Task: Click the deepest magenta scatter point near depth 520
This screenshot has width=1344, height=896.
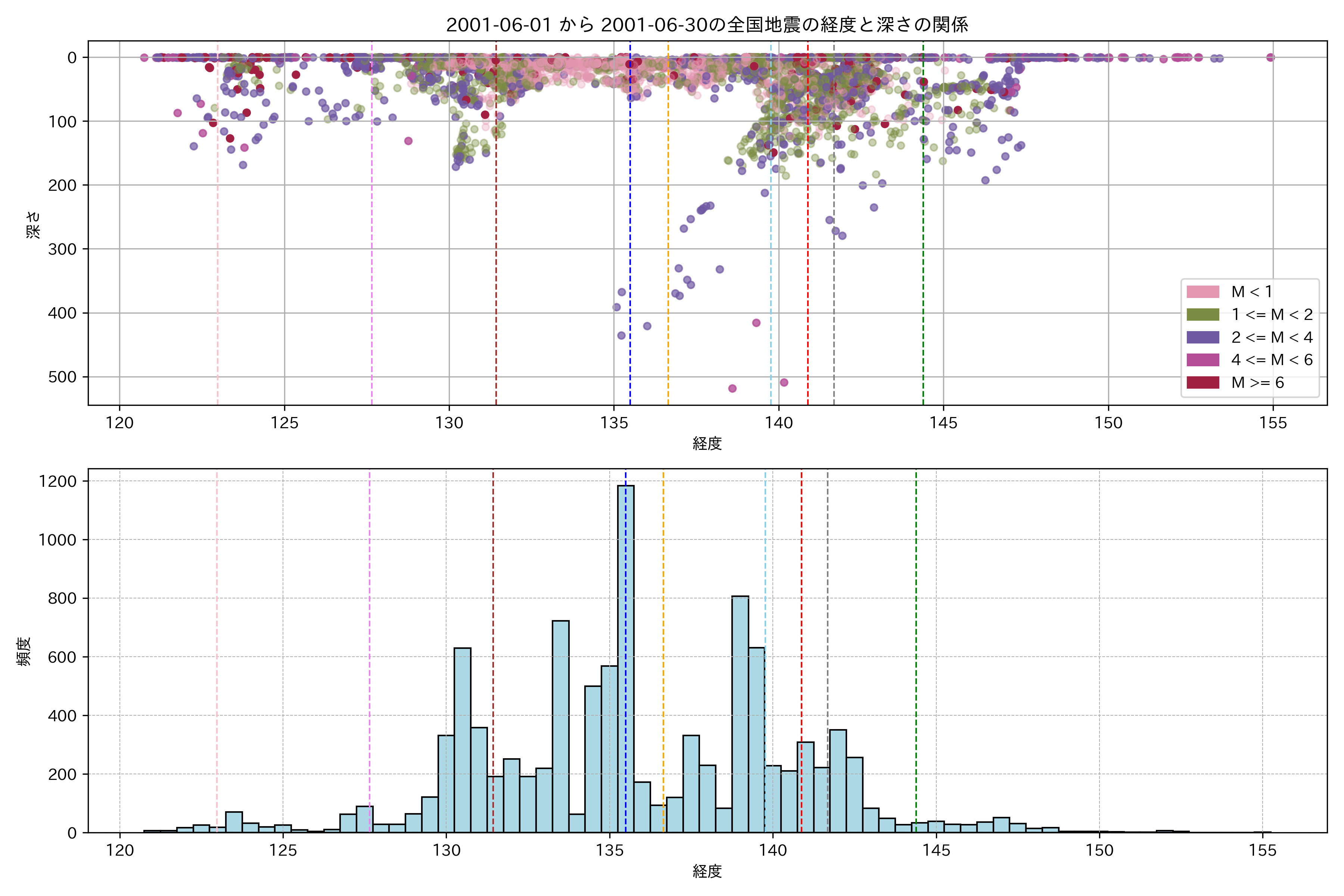Action: 732,389
